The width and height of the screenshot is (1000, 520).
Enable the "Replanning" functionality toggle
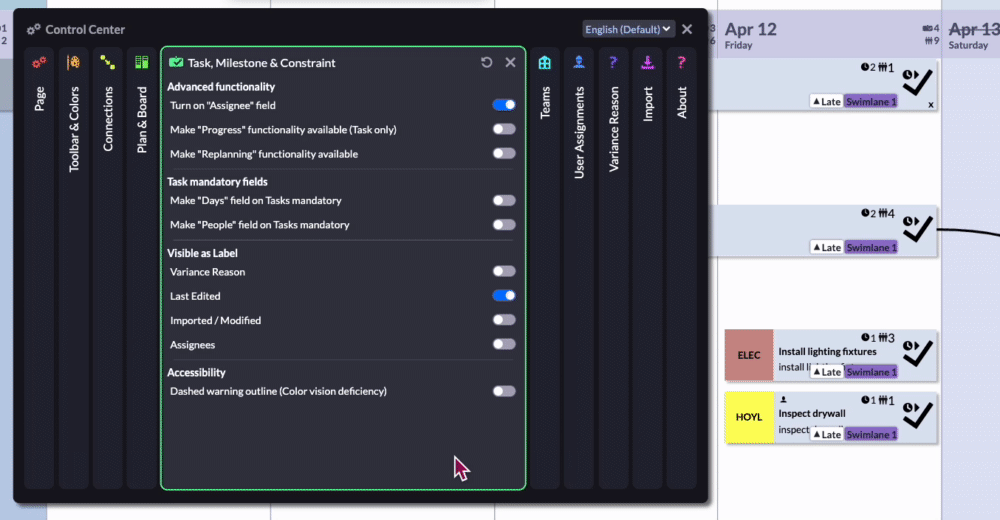point(504,154)
